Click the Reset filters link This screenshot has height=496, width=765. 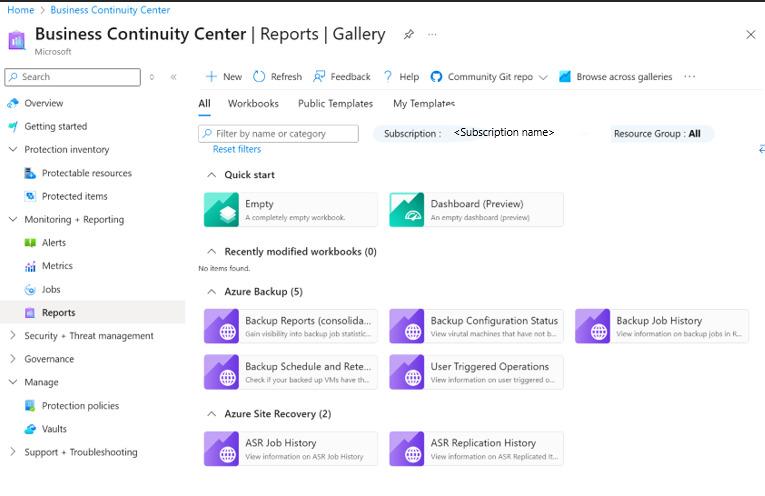[237, 149]
